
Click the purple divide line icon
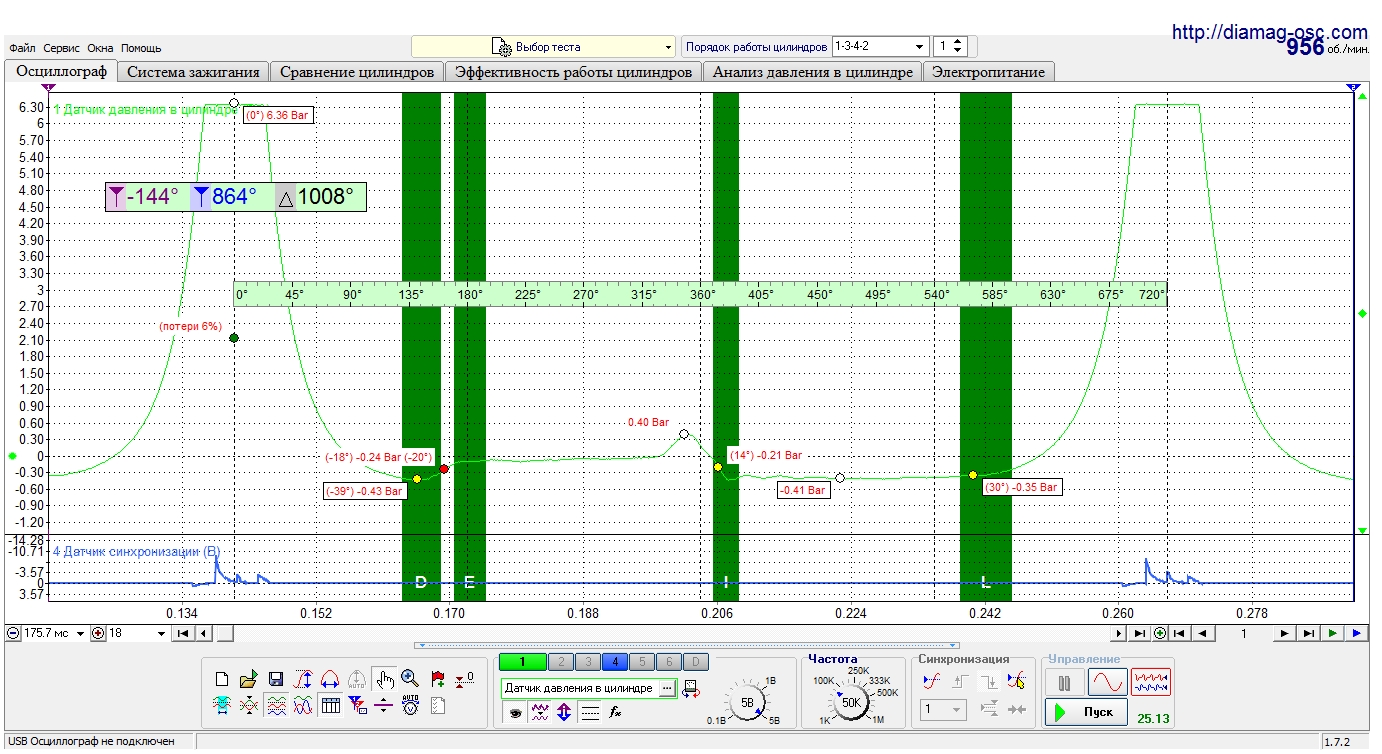click(x=383, y=705)
